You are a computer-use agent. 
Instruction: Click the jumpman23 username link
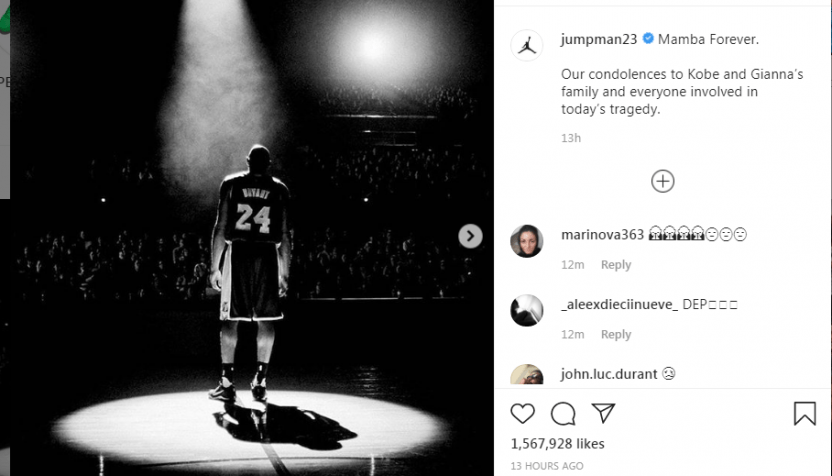tap(598, 39)
